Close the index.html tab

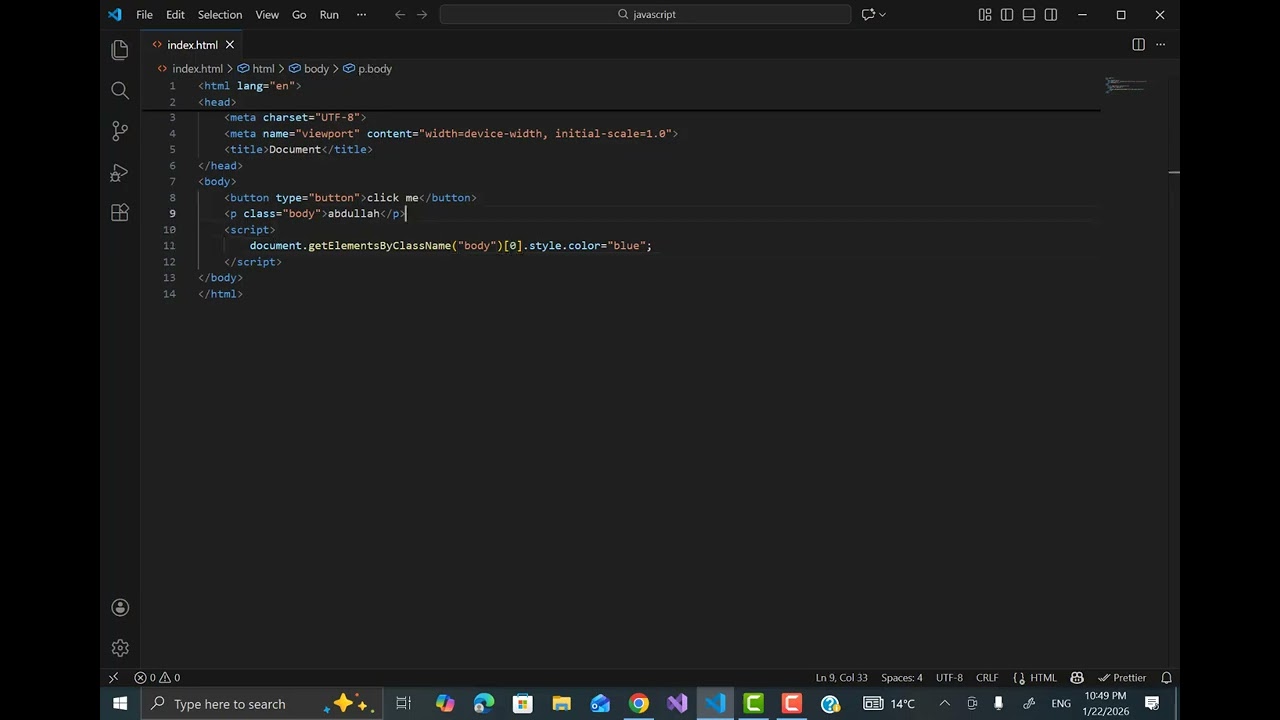click(229, 45)
